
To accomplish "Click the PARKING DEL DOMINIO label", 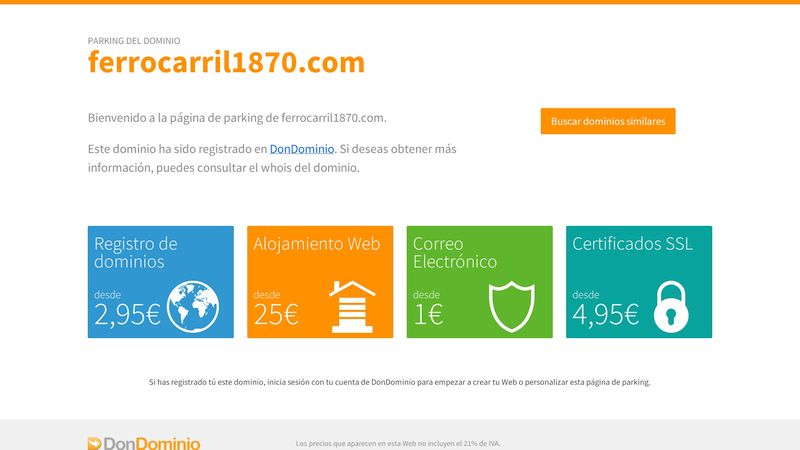I will pos(134,41).
